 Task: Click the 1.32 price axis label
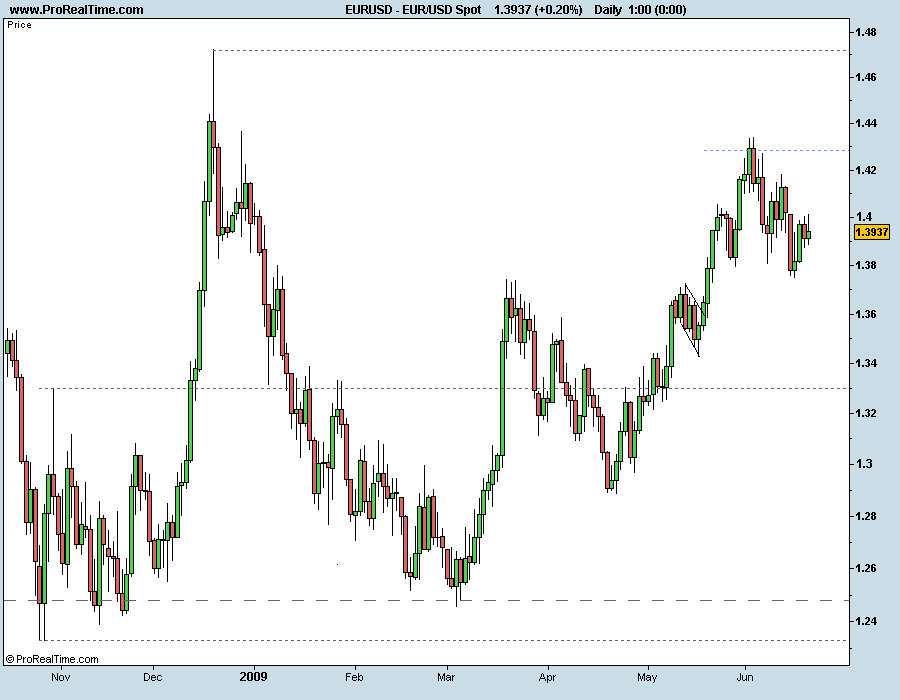(866, 413)
